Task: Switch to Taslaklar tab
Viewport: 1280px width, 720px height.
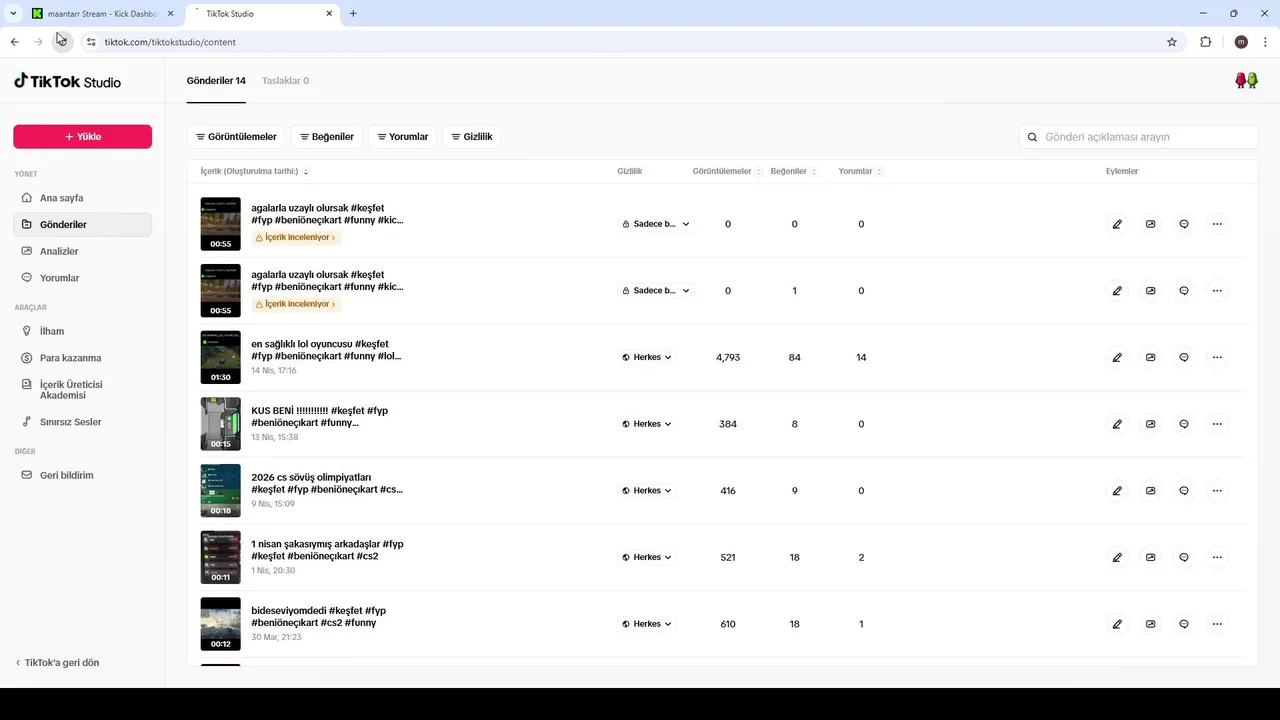Action: 285,81
